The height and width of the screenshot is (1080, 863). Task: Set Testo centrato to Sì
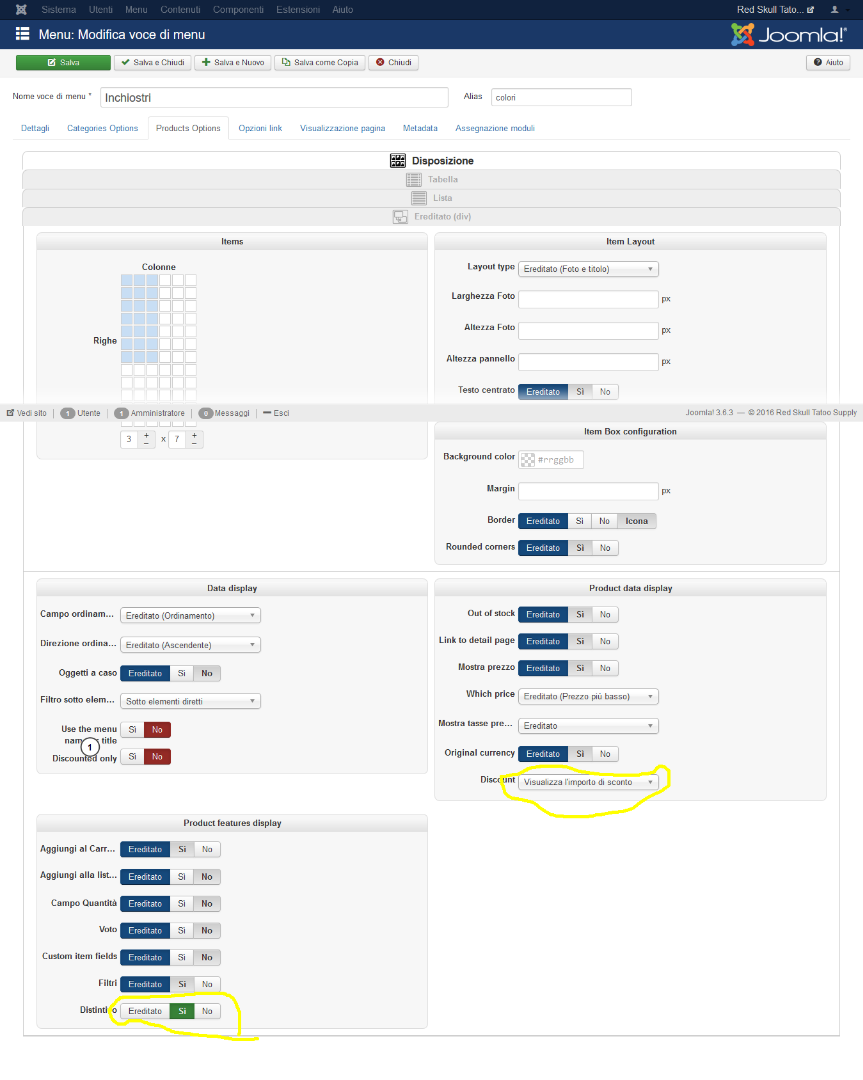point(580,392)
